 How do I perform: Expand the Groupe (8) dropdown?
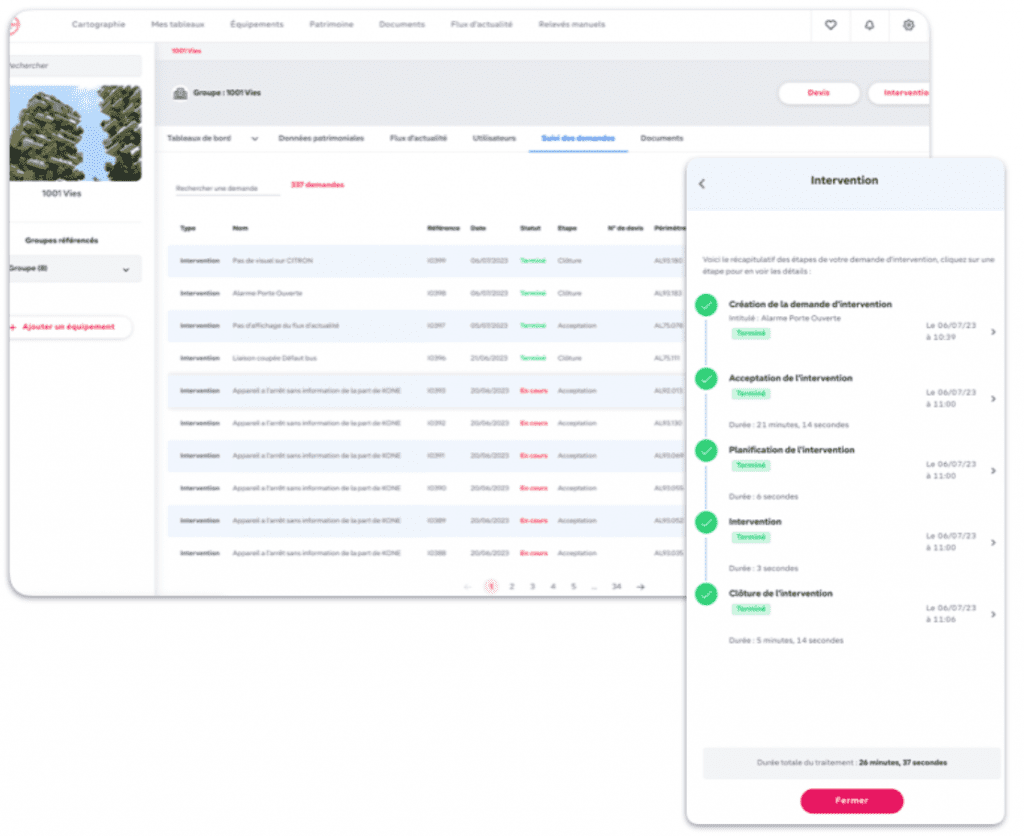tap(126, 269)
